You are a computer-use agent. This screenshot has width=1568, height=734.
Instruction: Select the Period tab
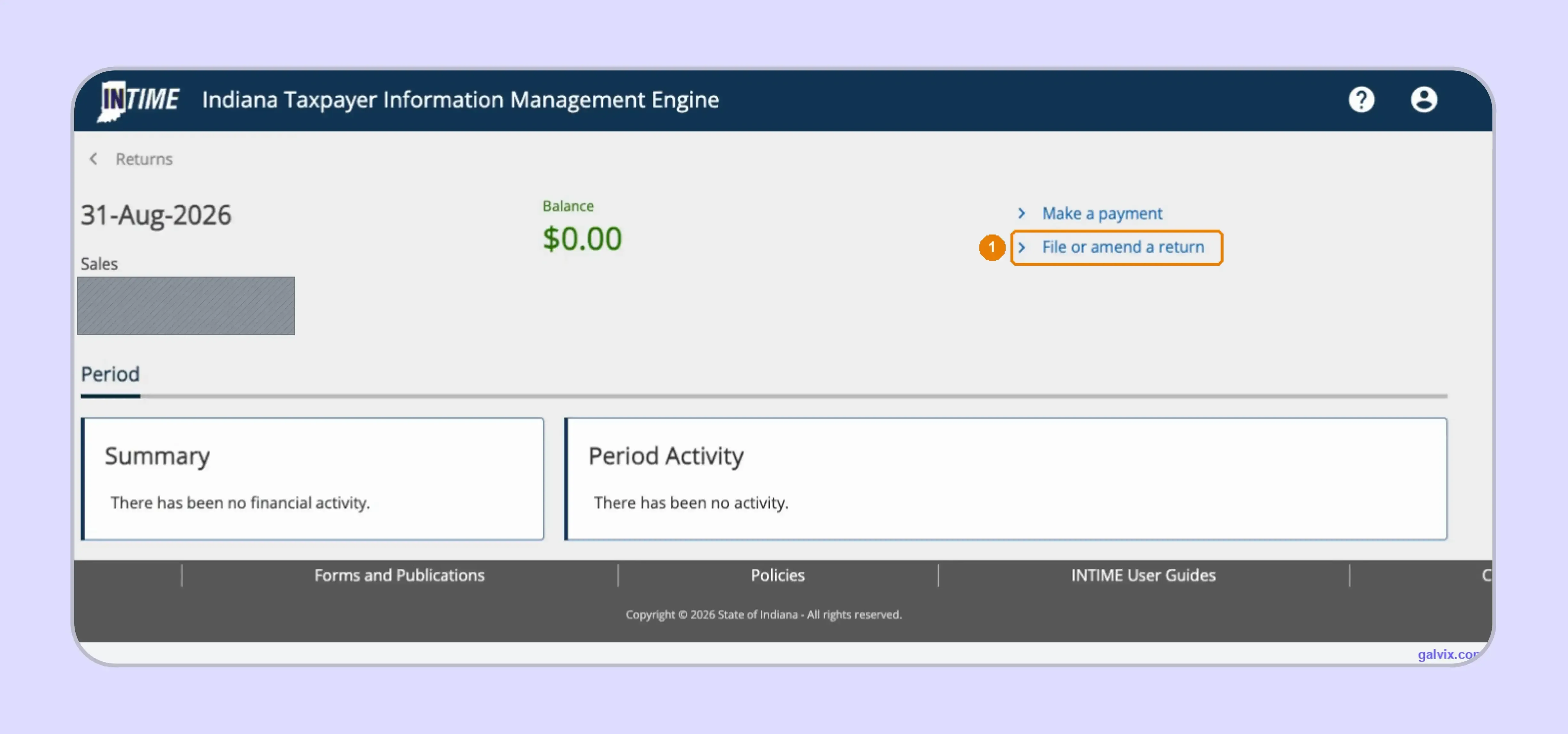click(110, 374)
